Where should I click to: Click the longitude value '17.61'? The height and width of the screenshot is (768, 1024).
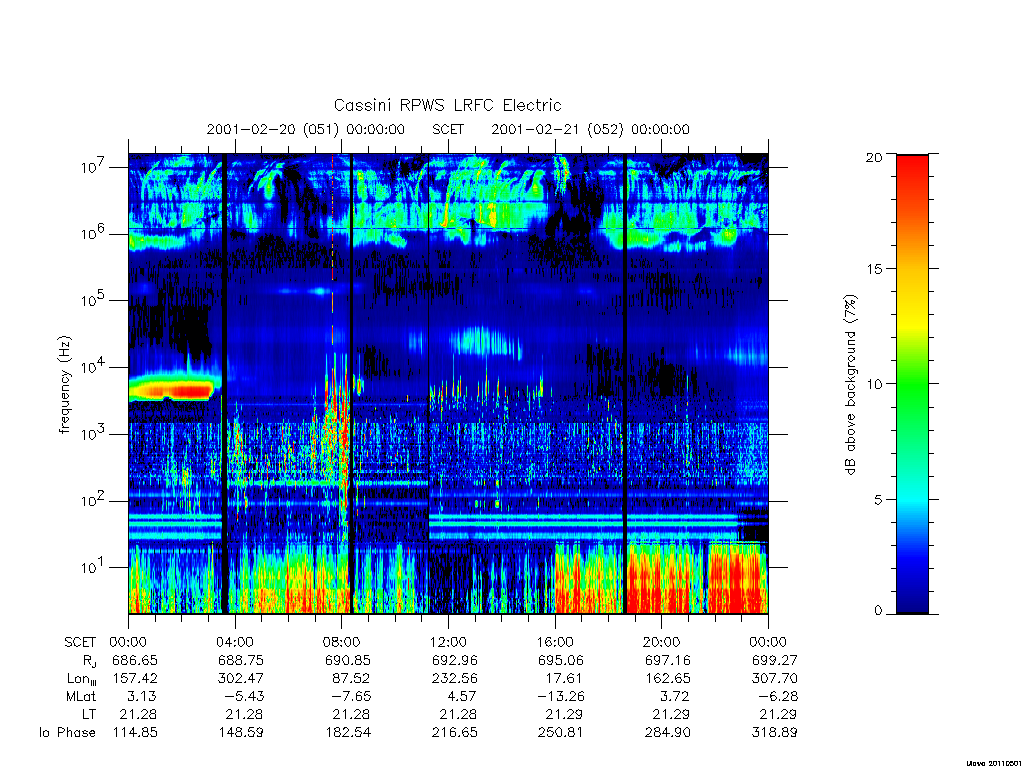(x=565, y=679)
